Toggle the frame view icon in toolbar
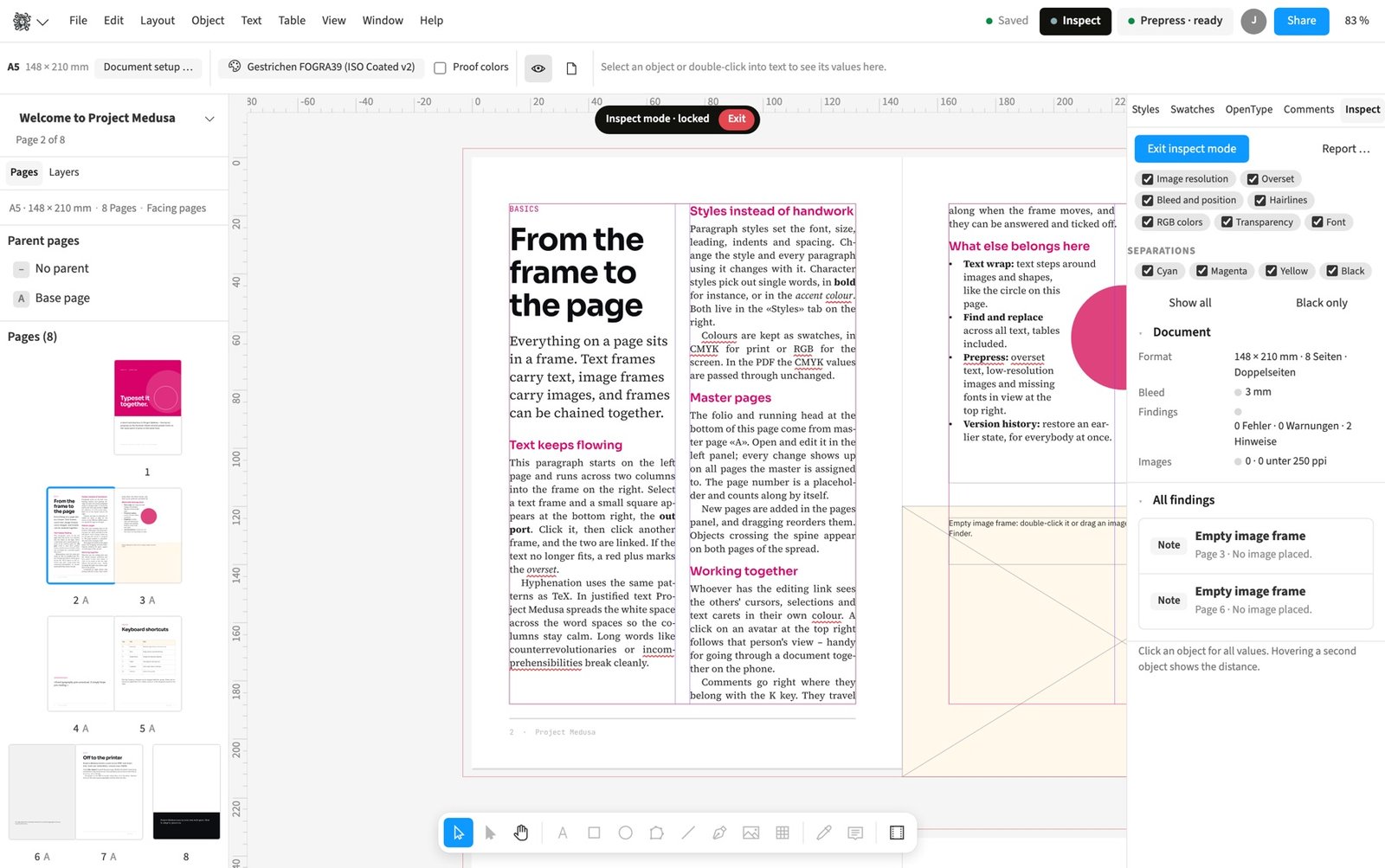 pyautogui.click(x=897, y=833)
